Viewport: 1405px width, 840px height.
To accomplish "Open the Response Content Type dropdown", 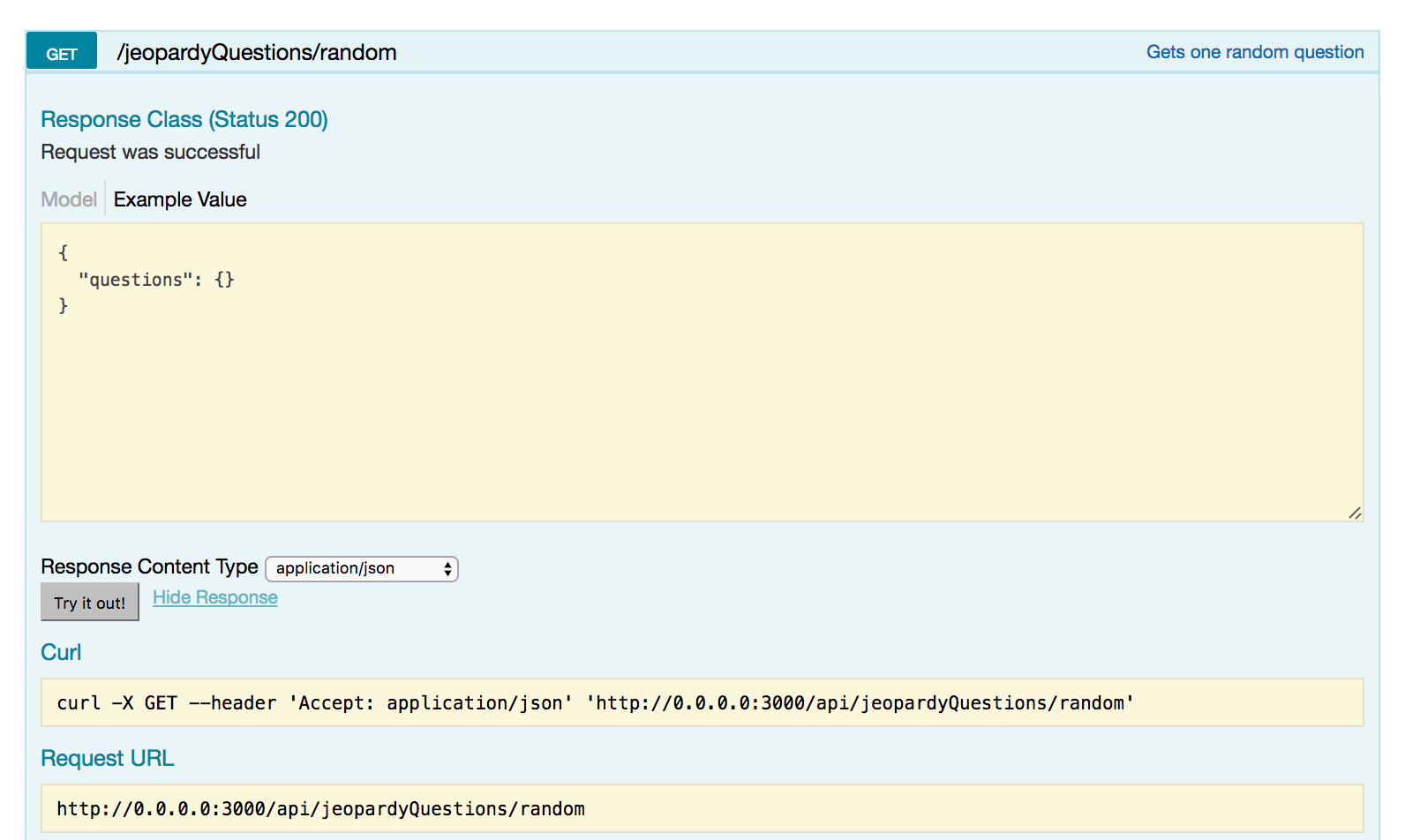I will point(362,569).
